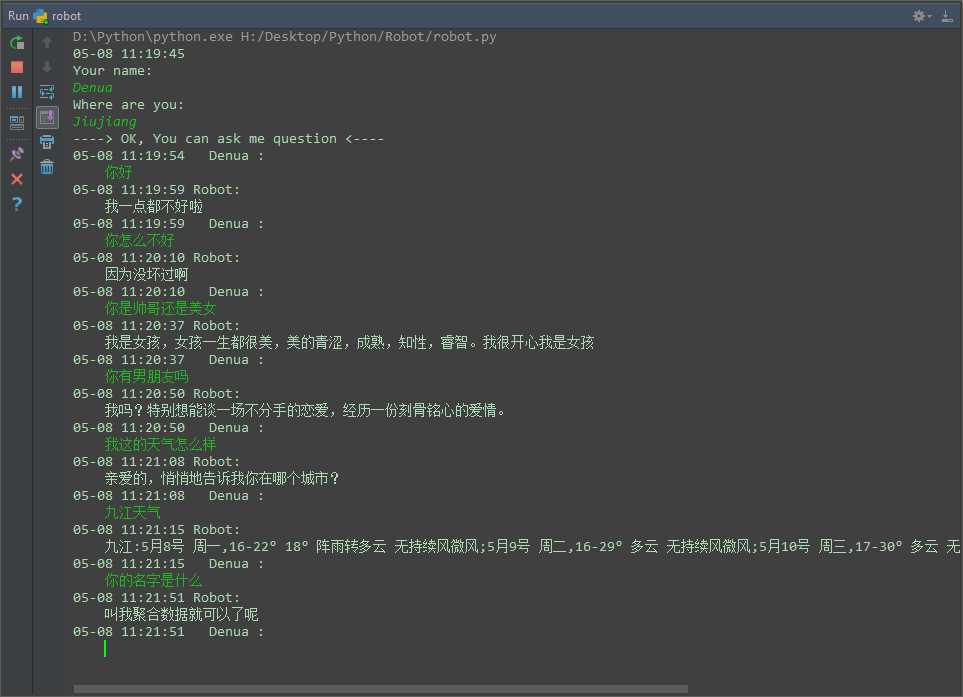Screen dimensions: 963x697
Task: Pause the console output
Action: click(17, 92)
